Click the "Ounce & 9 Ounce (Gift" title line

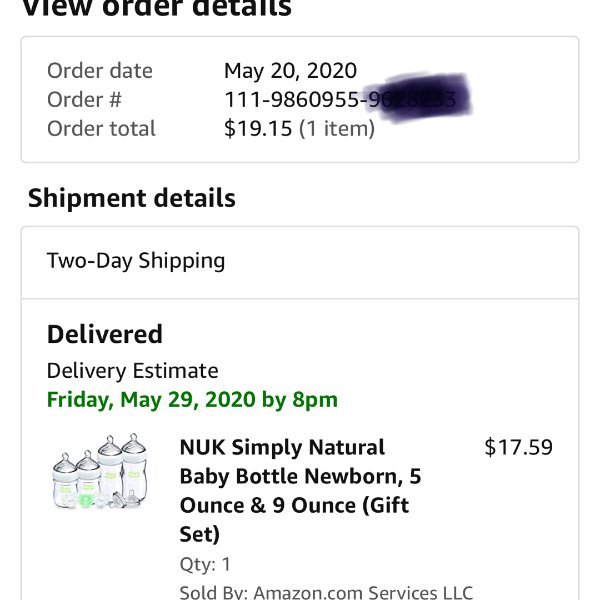point(294,505)
